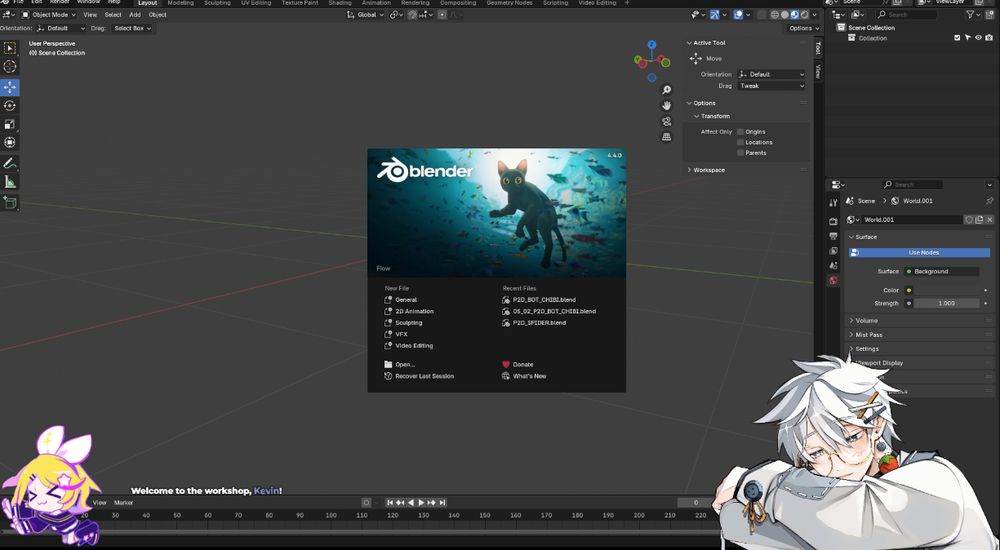Expand the Volume section
Viewport: 1000px width, 550px height.
pos(866,321)
